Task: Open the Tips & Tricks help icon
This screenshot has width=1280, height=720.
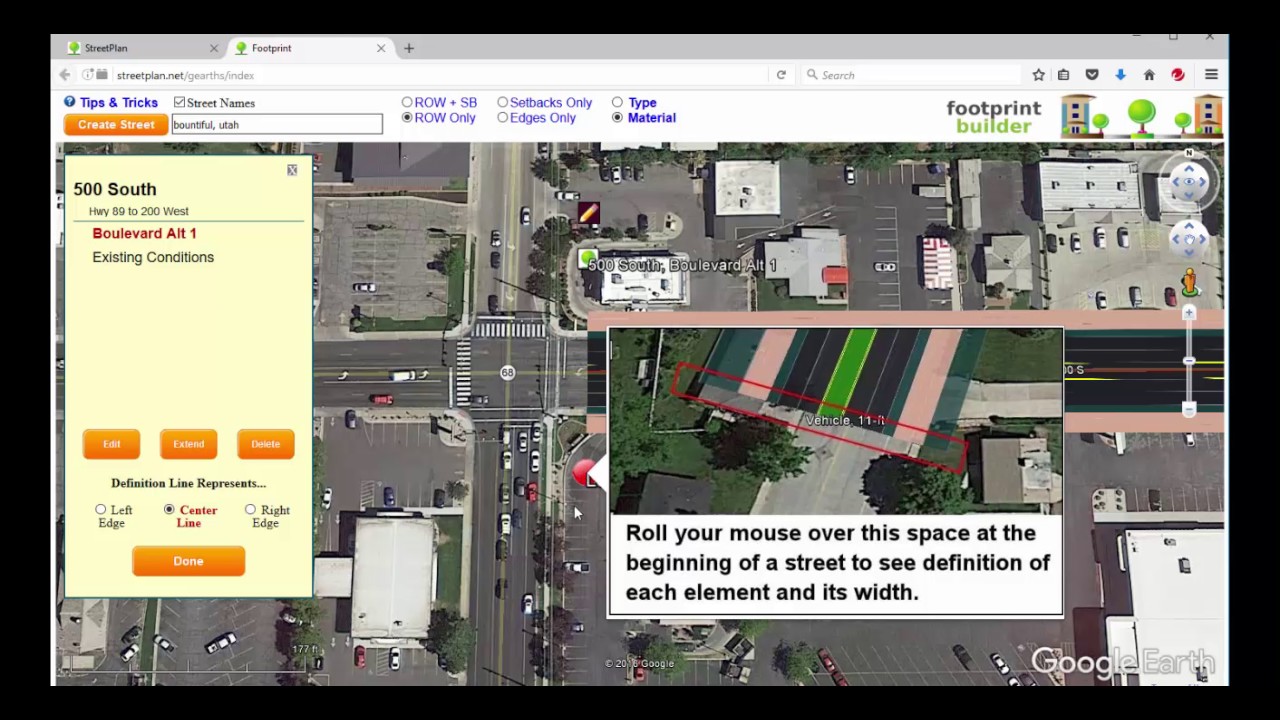Action: (x=70, y=102)
